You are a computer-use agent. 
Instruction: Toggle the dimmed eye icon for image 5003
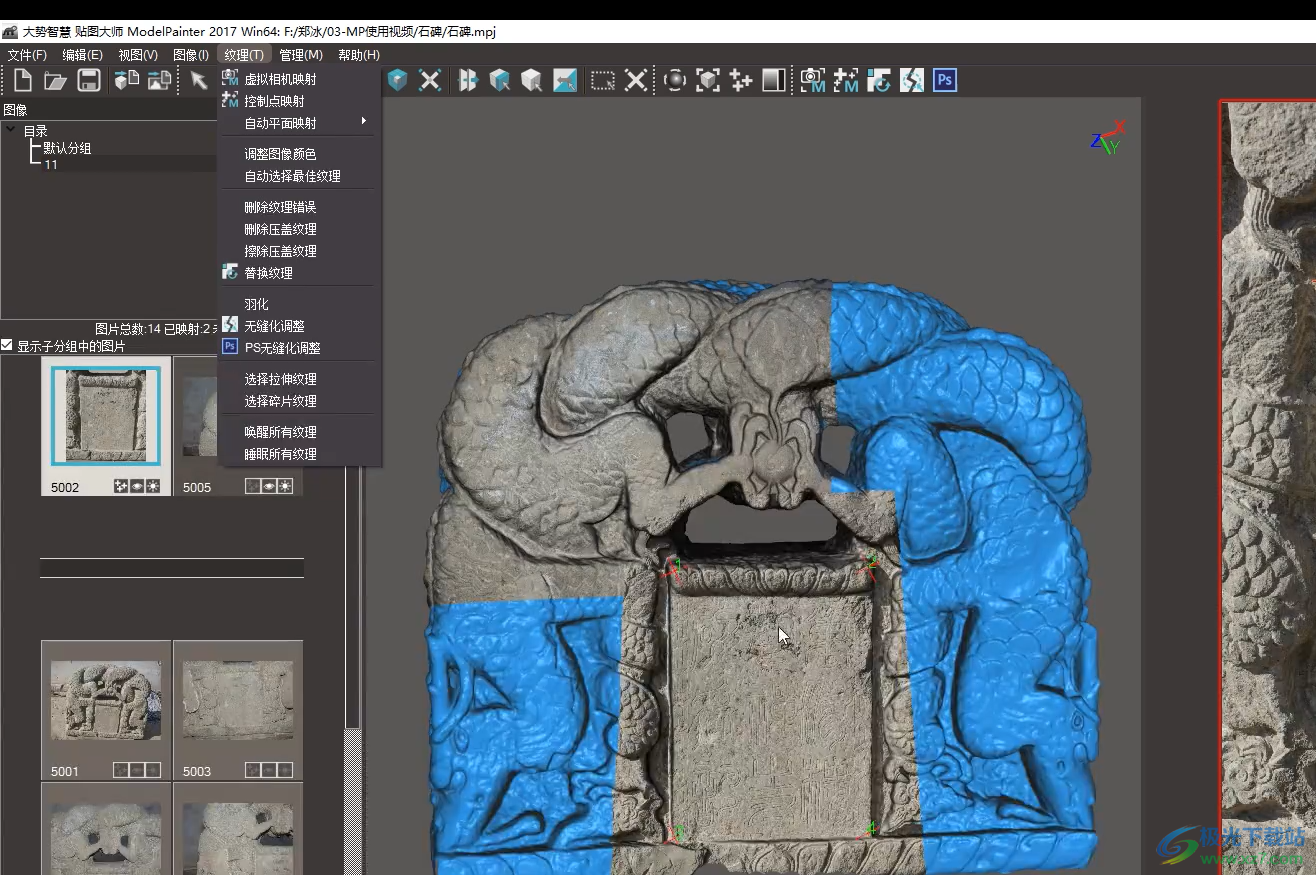tap(269, 770)
